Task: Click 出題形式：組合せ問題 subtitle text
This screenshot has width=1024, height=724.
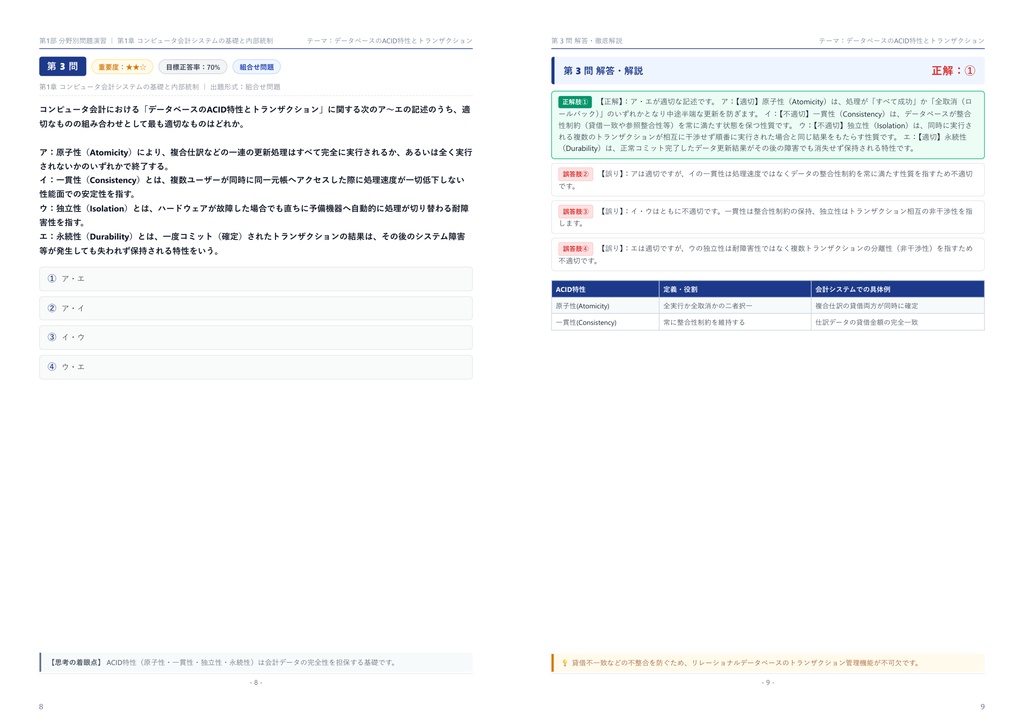Action: click(x=246, y=87)
